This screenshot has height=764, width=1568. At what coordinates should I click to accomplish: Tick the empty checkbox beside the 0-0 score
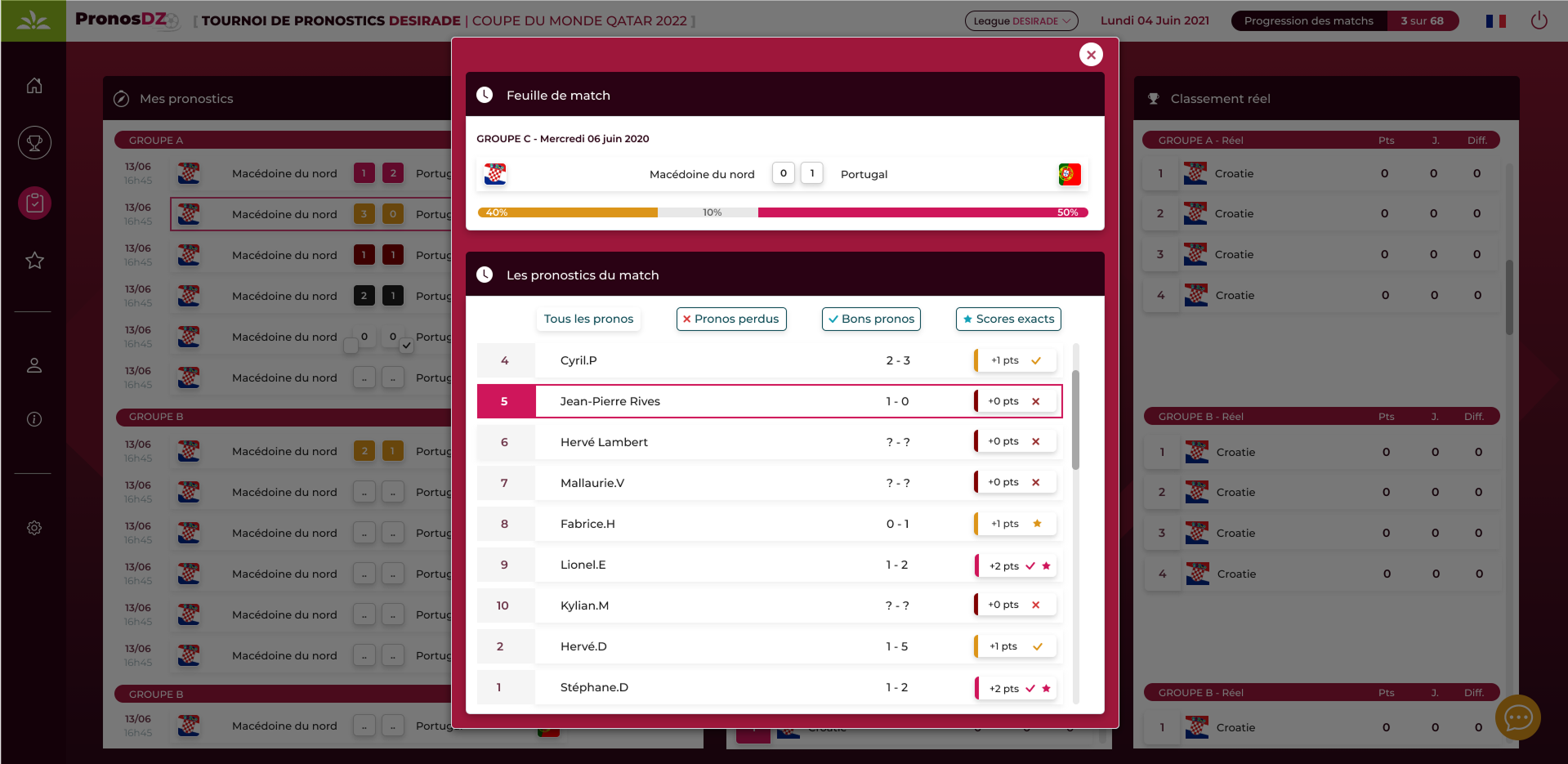tap(351, 346)
